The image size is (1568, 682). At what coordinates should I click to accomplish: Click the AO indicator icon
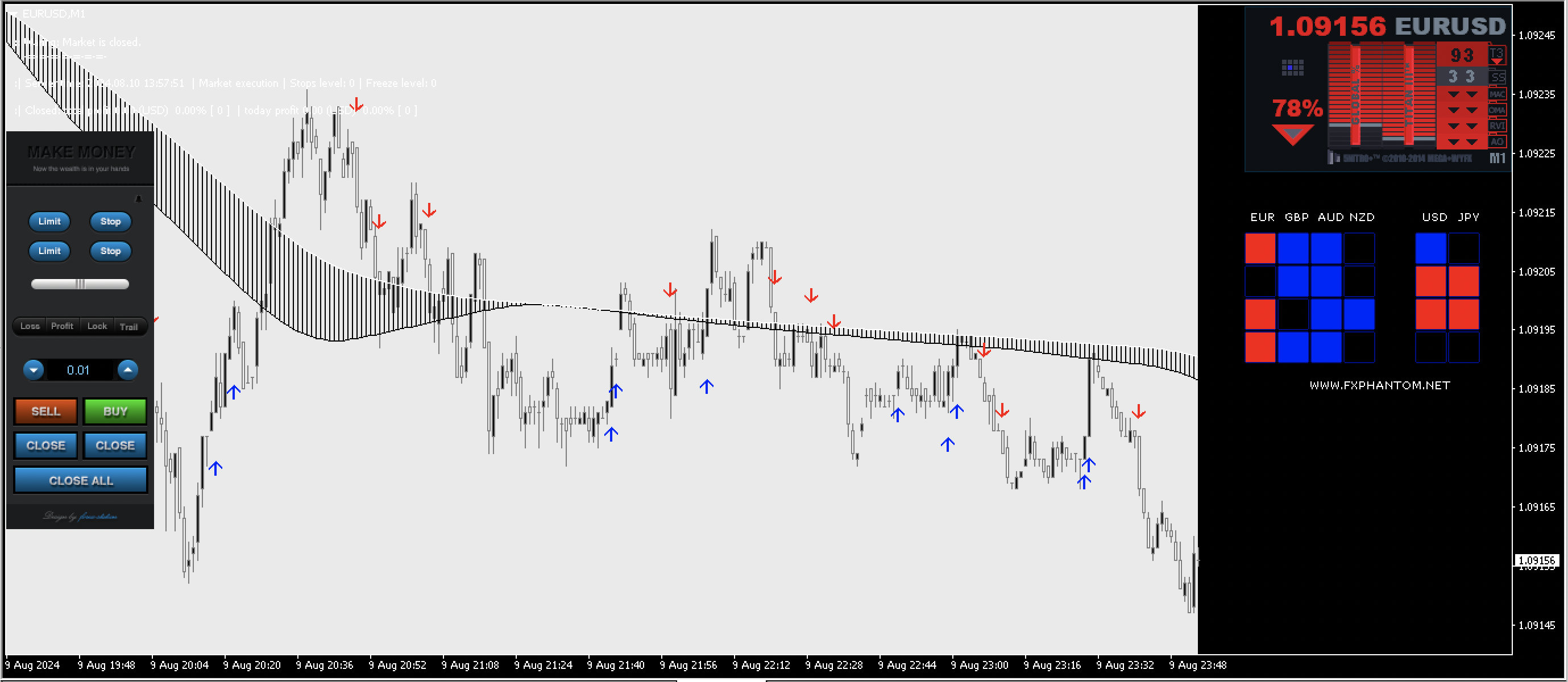[x=1498, y=142]
